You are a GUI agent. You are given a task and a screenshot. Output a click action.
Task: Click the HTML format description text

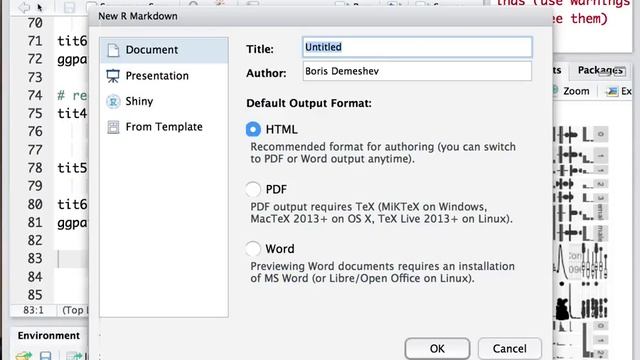tap(383, 153)
